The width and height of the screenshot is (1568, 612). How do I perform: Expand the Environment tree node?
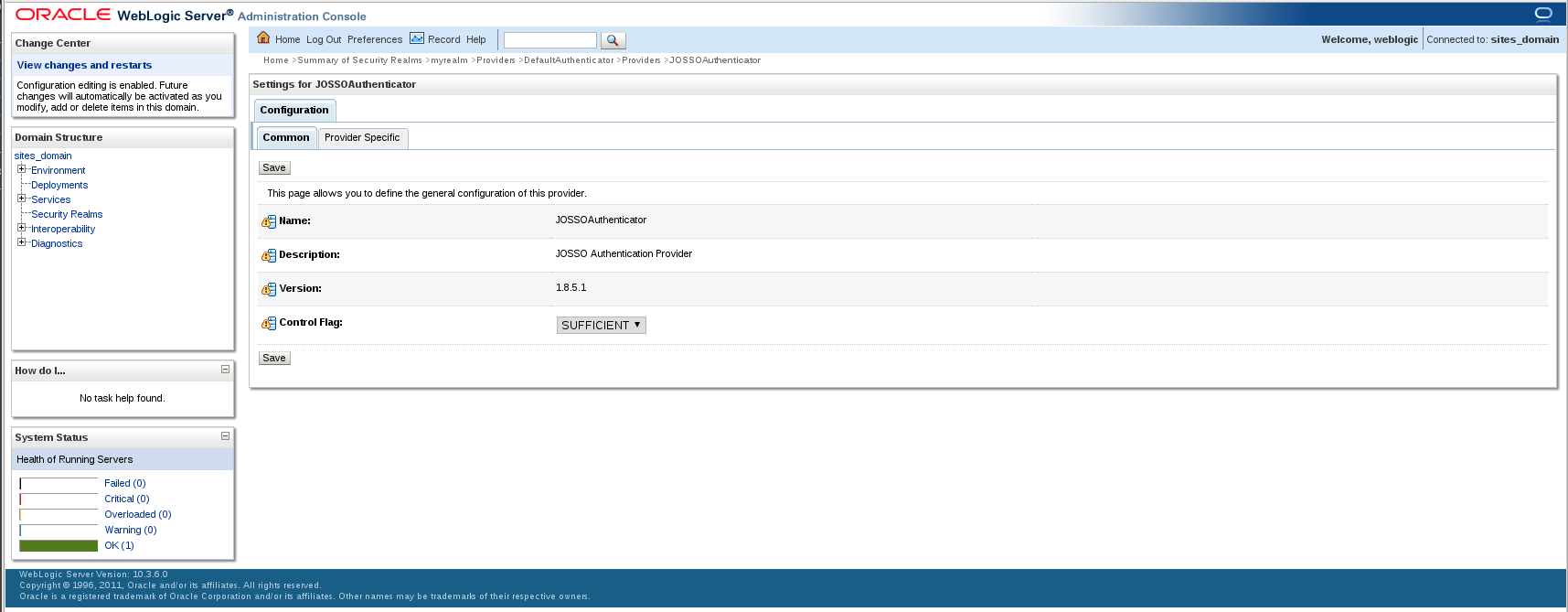[x=22, y=169]
